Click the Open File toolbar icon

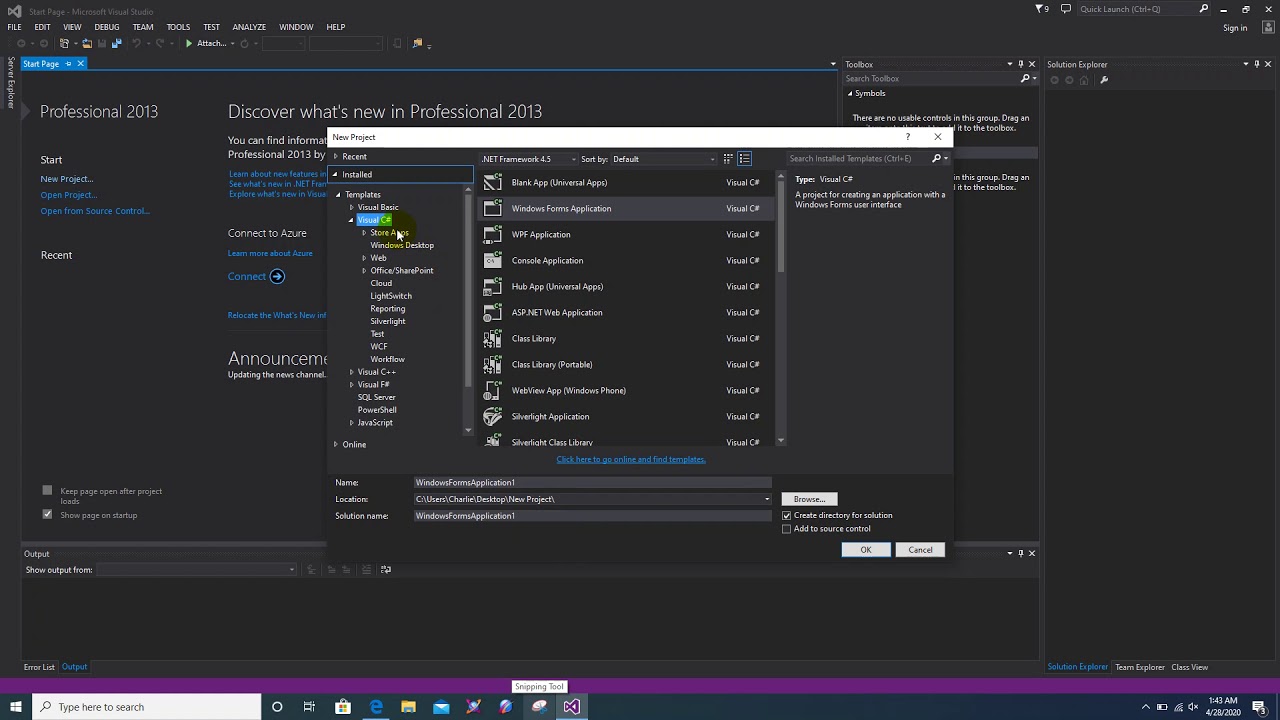87,44
